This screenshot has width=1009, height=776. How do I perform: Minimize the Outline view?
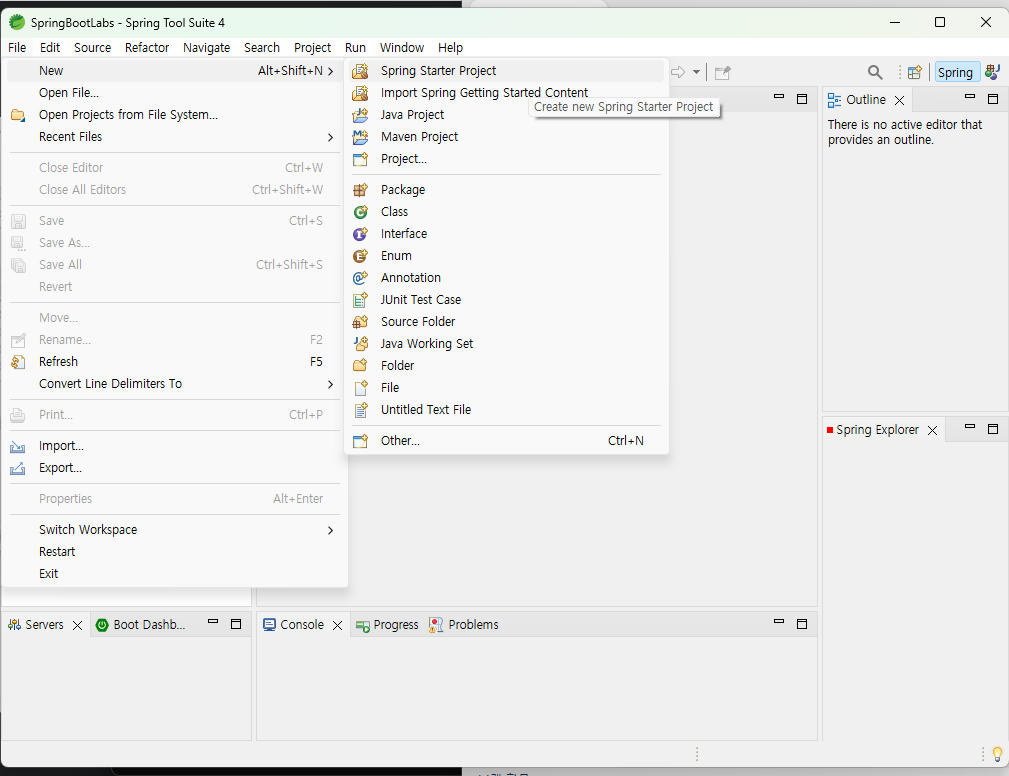point(970,97)
